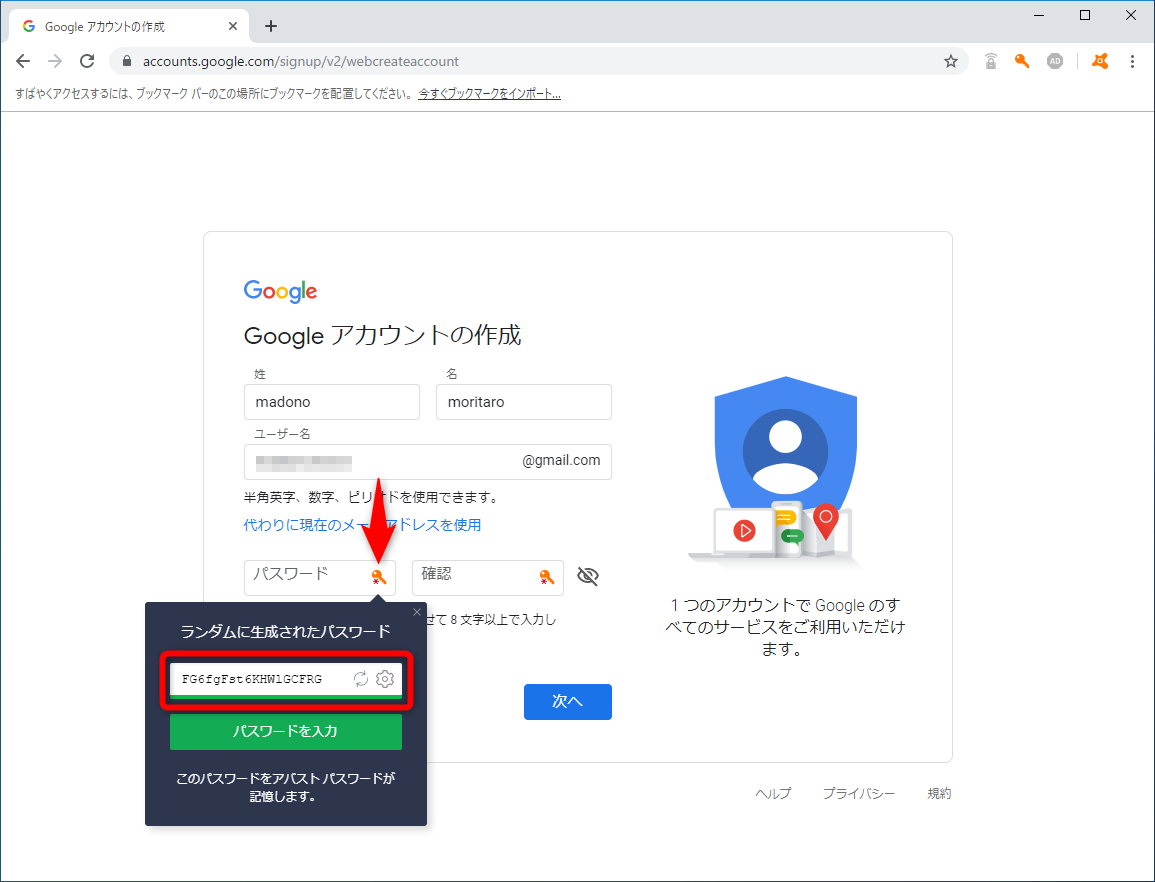The width and height of the screenshot is (1155, 882).
Task: Open the Chrome three-dot menu
Action: click(1132, 61)
